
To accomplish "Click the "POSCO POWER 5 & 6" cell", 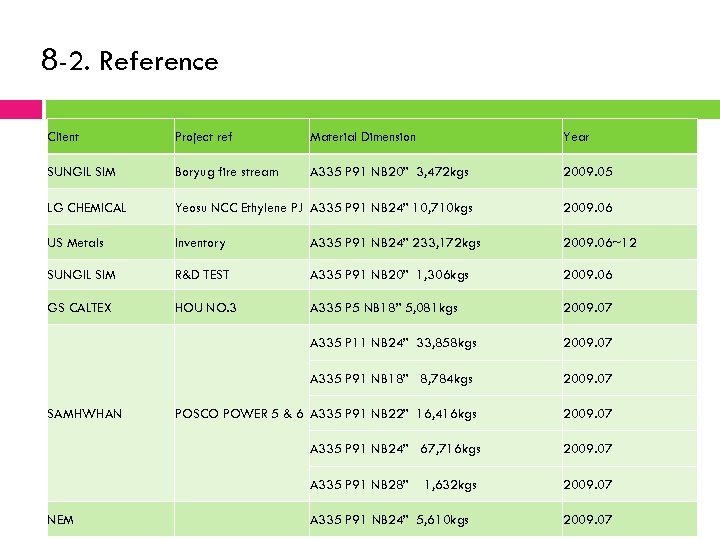I will pyautogui.click(x=239, y=413).
